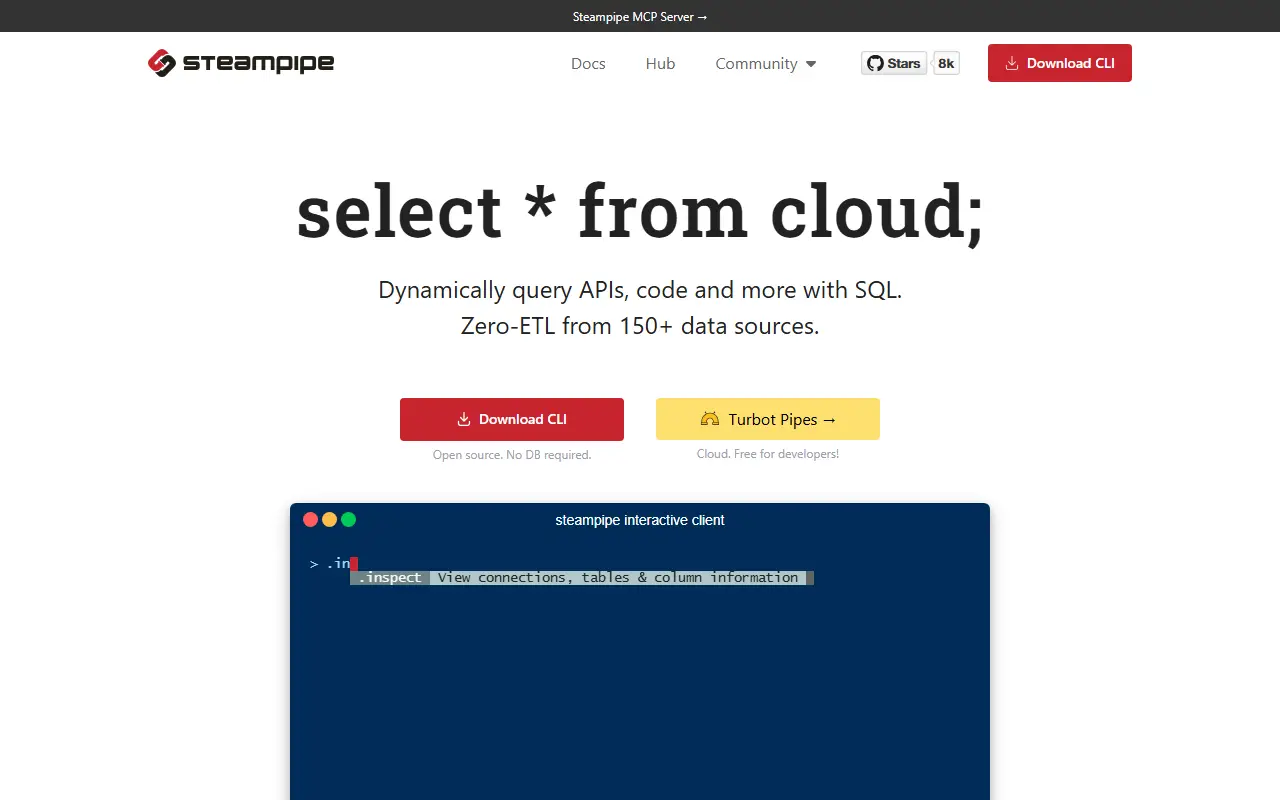This screenshot has height=800, width=1280.
Task: Open the yellow Turbot Pipes button
Action: coord(768,419)
